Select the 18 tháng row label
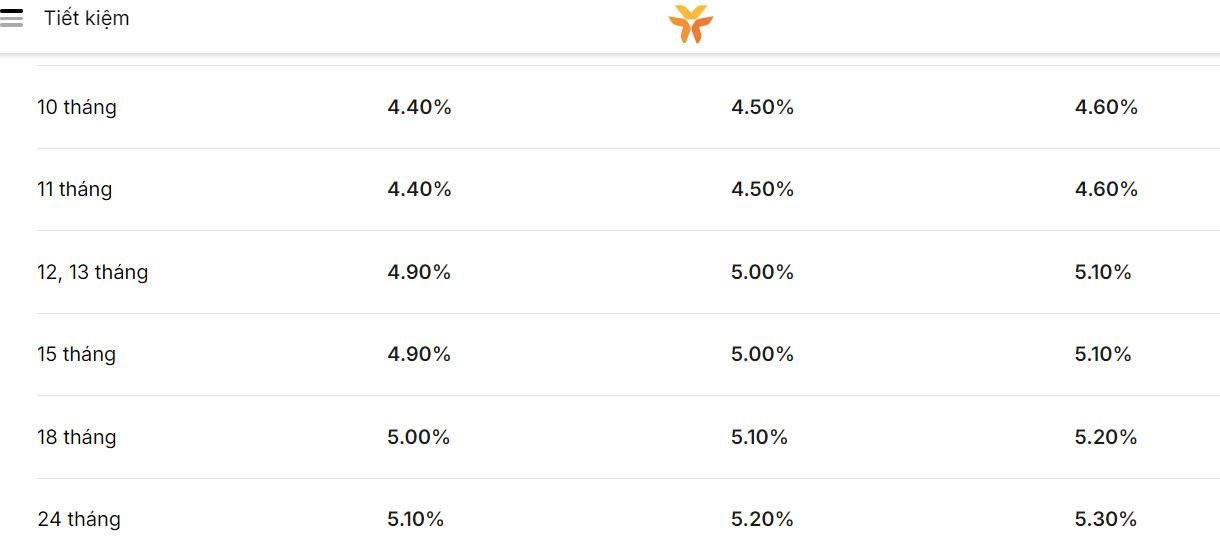1220x558 pixels. [77, 437]
